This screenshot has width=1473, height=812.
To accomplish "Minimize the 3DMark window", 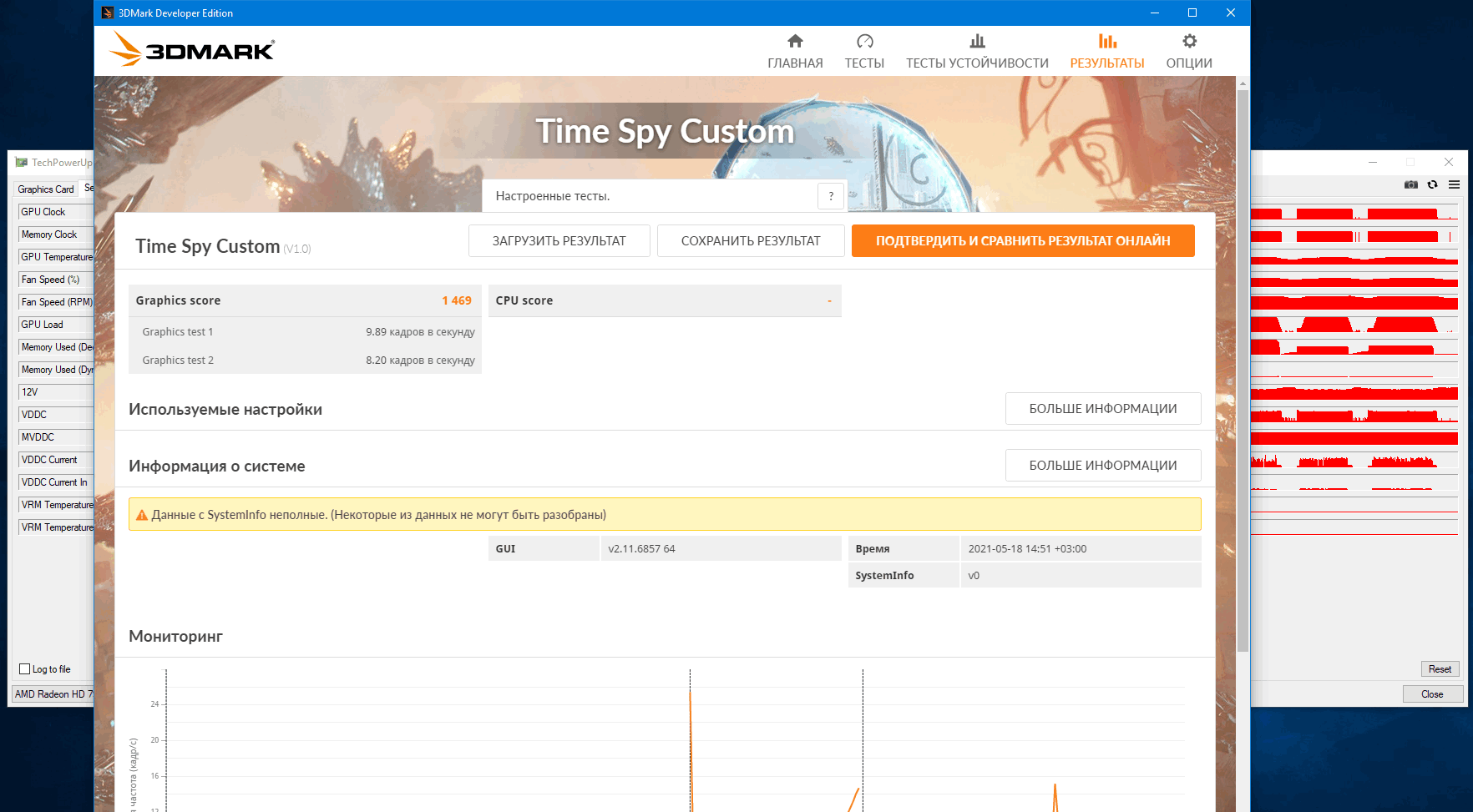I will (1155, 13).
